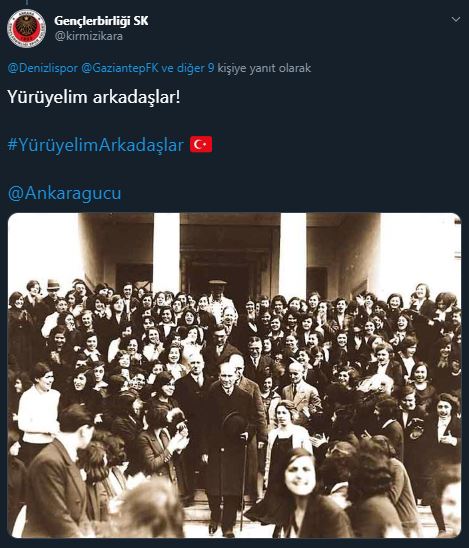Click the white columns at the photo's top
The width and height of the screenshot is (469, 548).
point(166,253)
